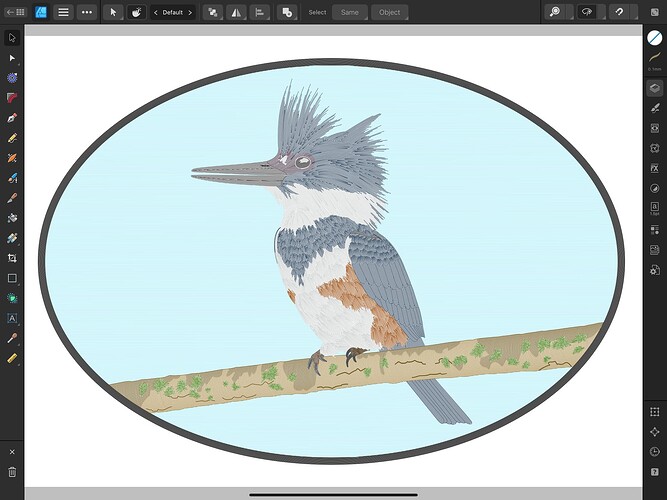Click the top-right corner panel icon
Viewport: 667px width, 500px height.
(655, 12)
